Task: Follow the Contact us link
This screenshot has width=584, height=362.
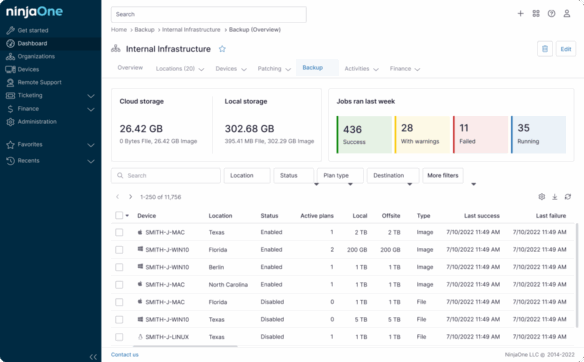Action: coord(125,355)
